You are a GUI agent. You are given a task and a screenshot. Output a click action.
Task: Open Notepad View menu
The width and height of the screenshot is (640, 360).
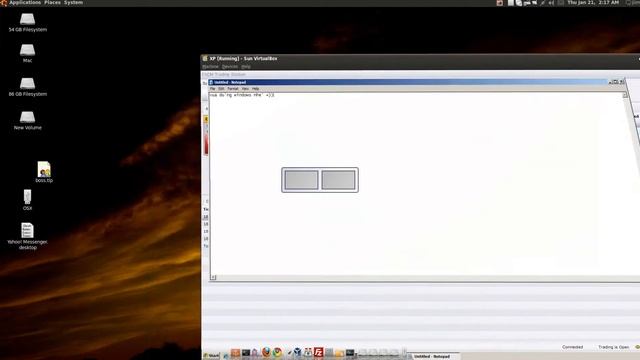[x=245, y=89]
